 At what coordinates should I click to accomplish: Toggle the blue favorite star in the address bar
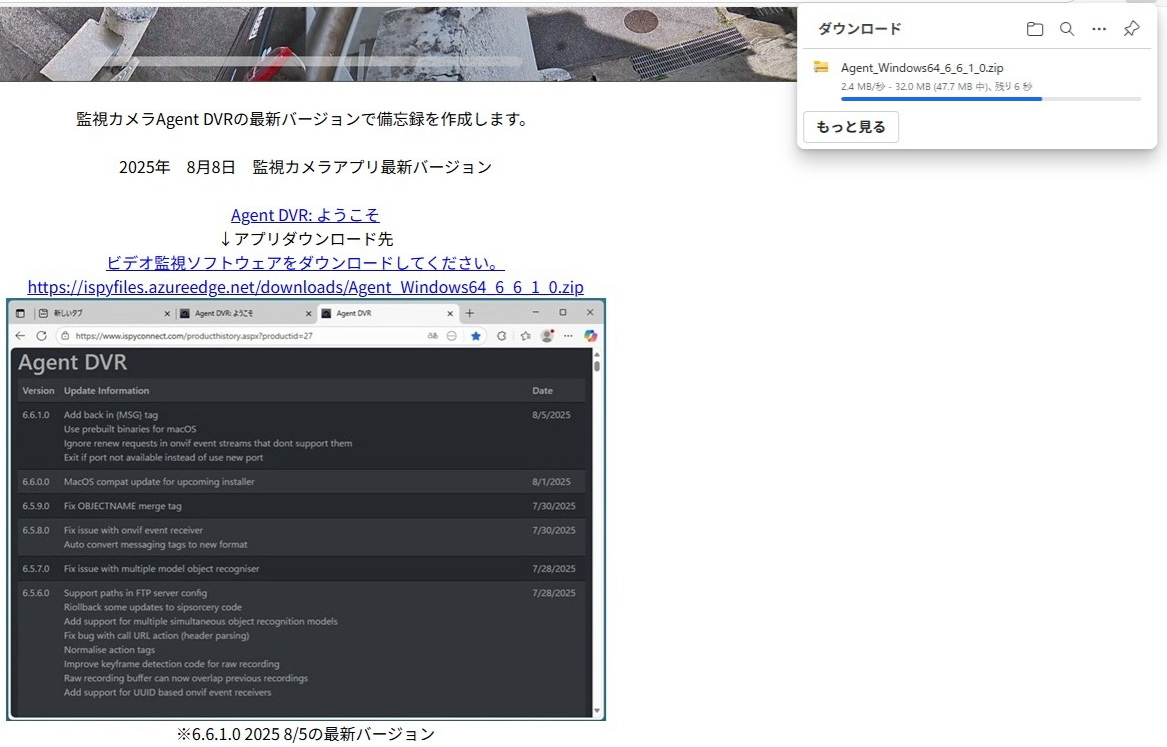pos(476,336)
